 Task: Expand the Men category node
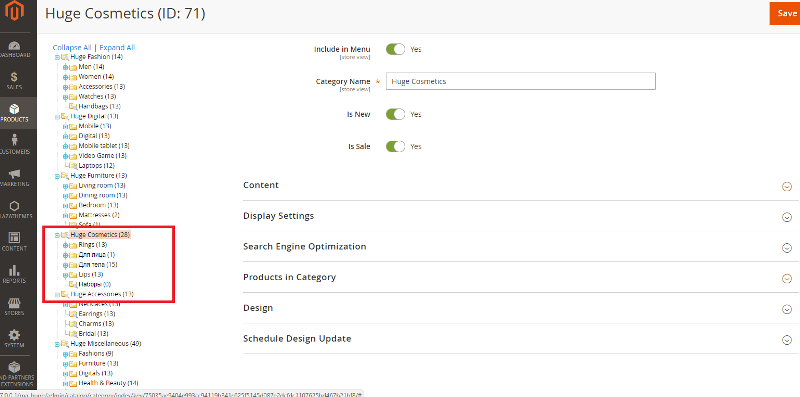pyautogui.click(x=65, y=67)
